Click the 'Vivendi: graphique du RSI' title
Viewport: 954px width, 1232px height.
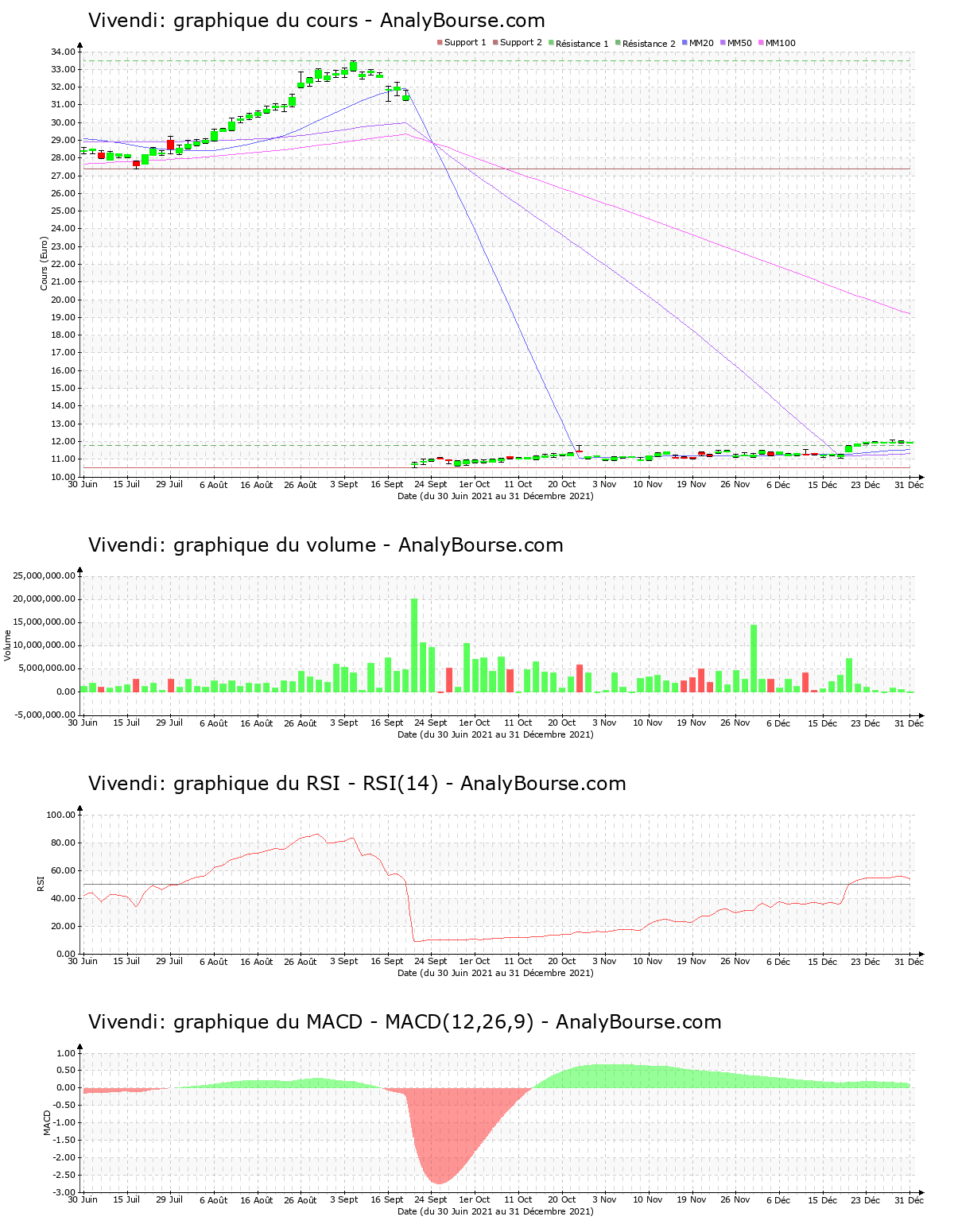(x=357, y=784)
